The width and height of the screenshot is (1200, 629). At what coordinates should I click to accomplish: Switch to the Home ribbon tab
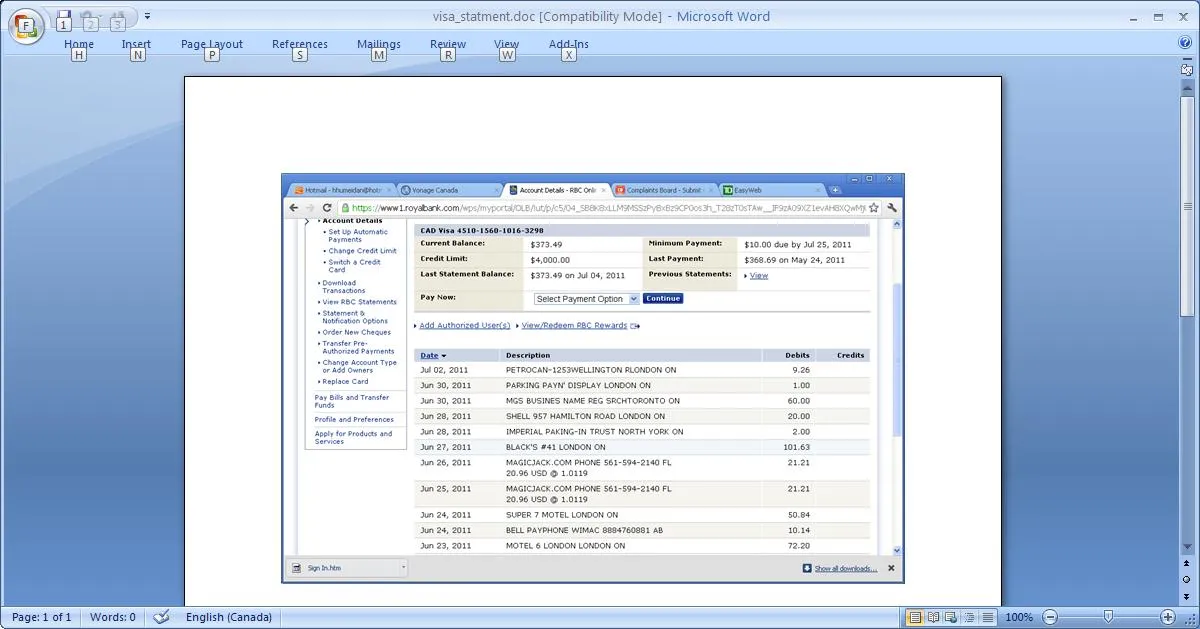pos(79,44)
